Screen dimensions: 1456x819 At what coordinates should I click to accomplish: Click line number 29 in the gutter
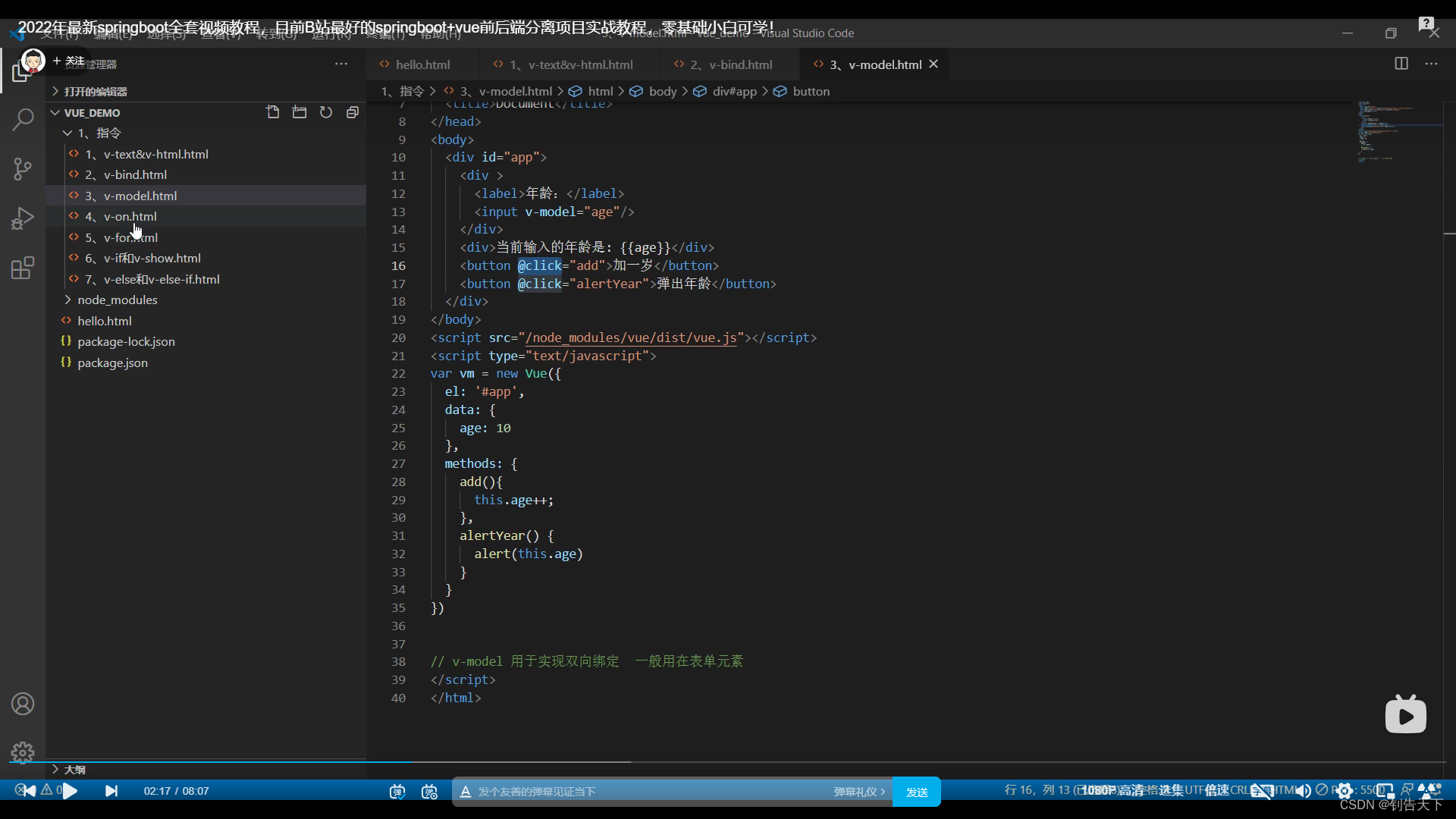(x=398, y=500)
